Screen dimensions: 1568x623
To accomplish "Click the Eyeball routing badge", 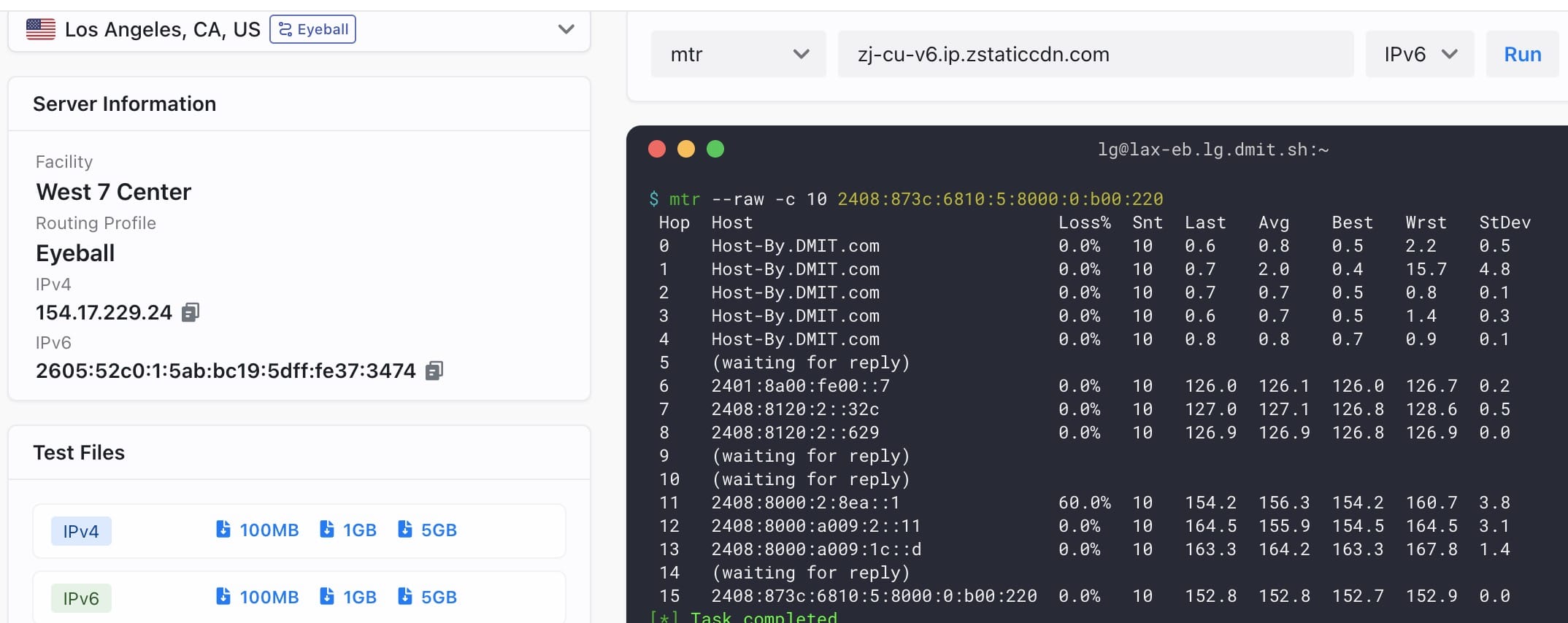I will coord(312,29).
